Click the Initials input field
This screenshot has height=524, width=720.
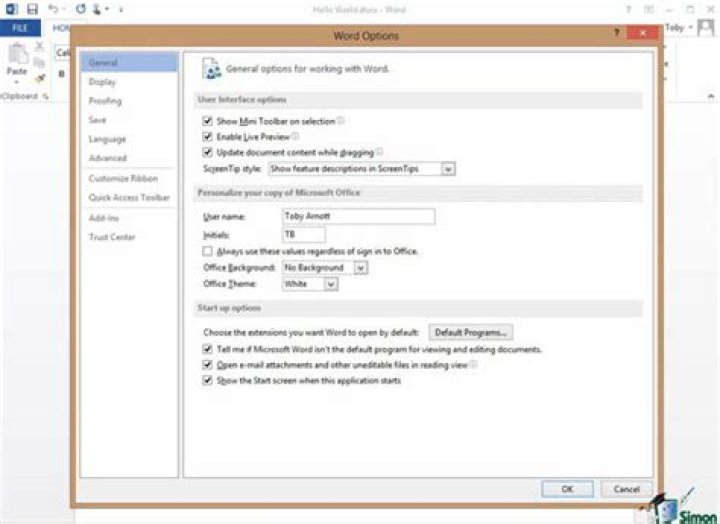[304, 235]
